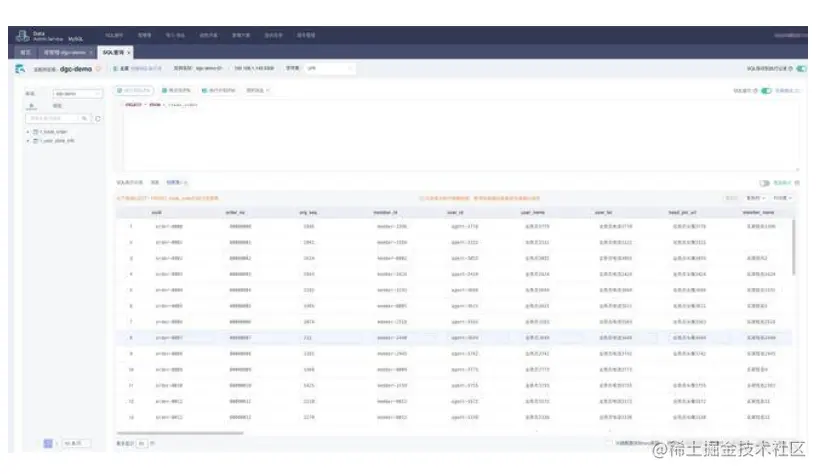The width and height of the screenshot is (821, 474).
Task: Switch to the dgc-demo library management tab
Action: coord(64,52)
